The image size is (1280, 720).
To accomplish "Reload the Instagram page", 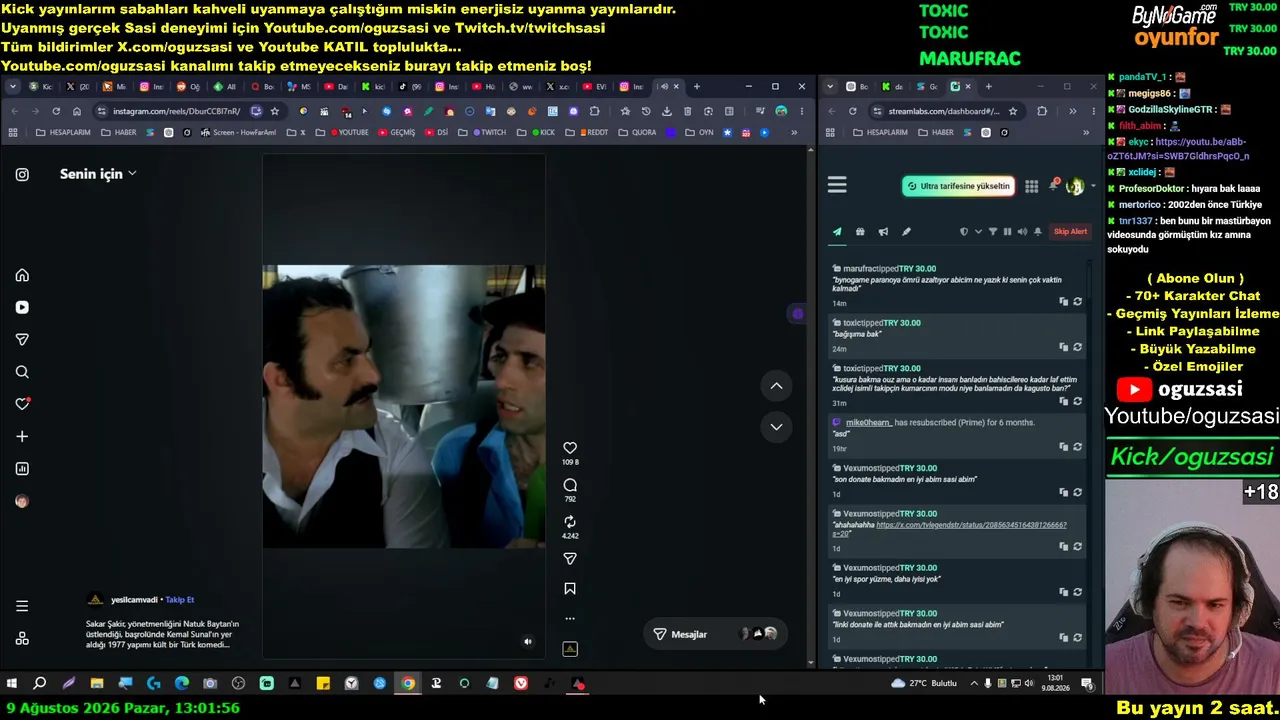I will click(56, 111).
